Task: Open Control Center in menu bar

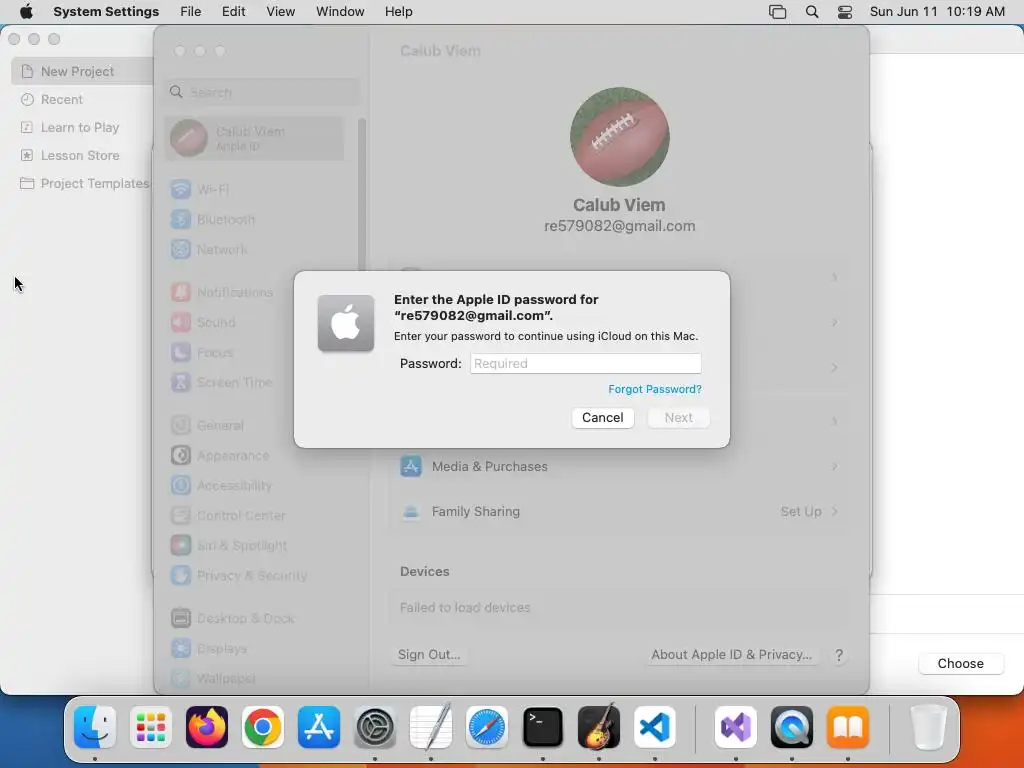Action: pyautogui.click(x=845, y=12)
